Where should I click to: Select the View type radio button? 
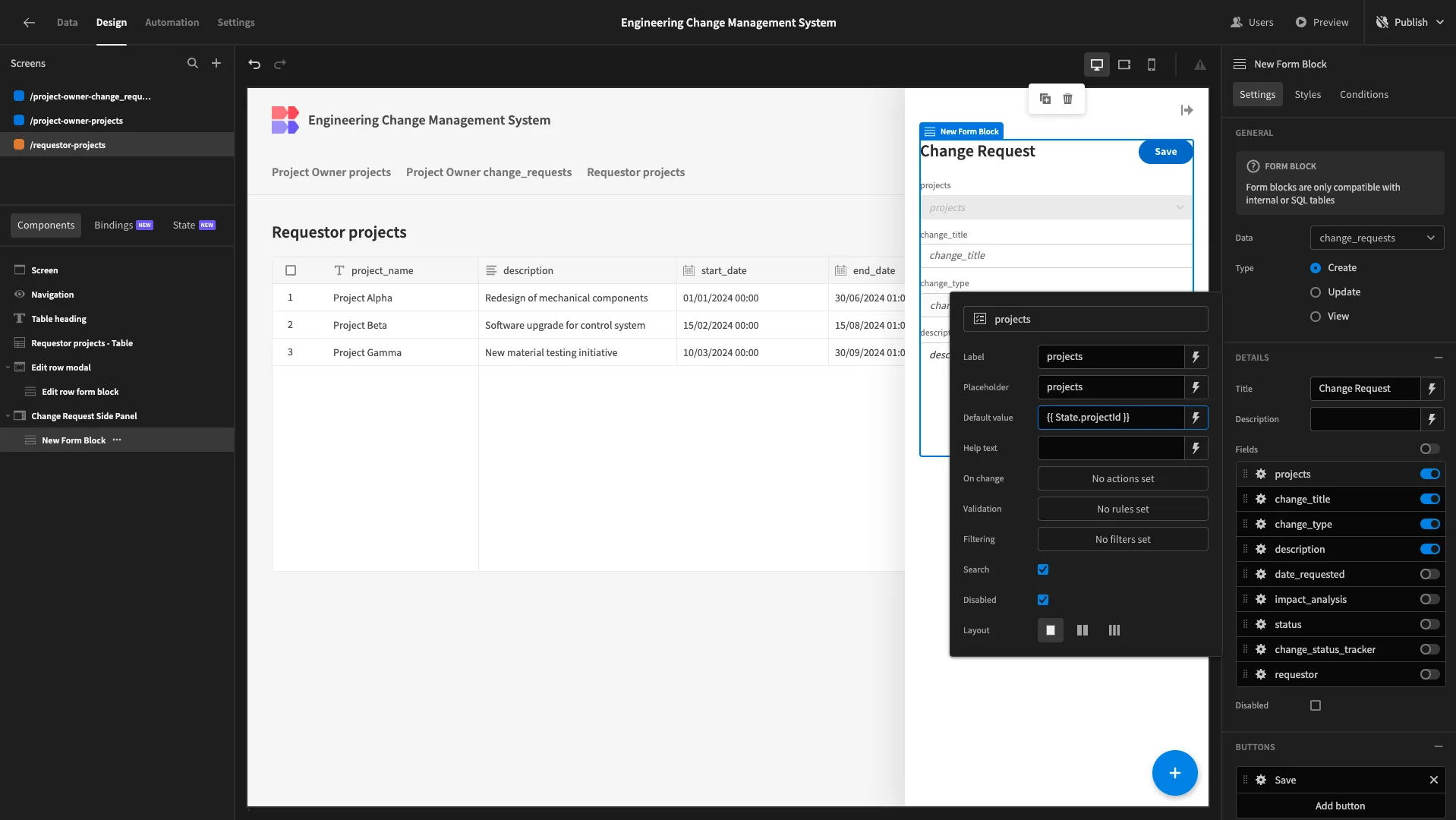click(x=1316, y=317)
